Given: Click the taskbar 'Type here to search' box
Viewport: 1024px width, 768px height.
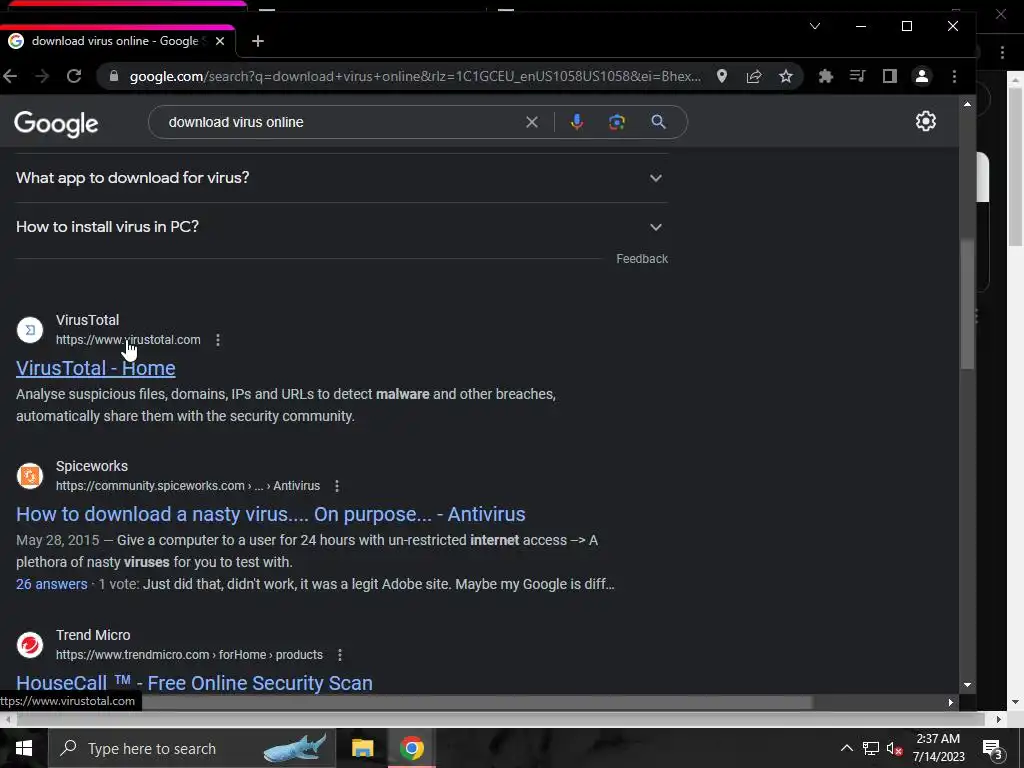Looking at the screenshot, I should point(193,748).
